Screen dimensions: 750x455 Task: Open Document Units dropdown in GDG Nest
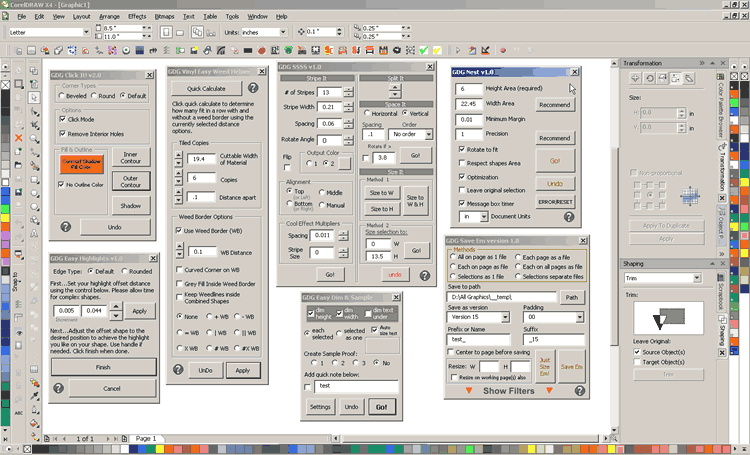tap(484, 217)
